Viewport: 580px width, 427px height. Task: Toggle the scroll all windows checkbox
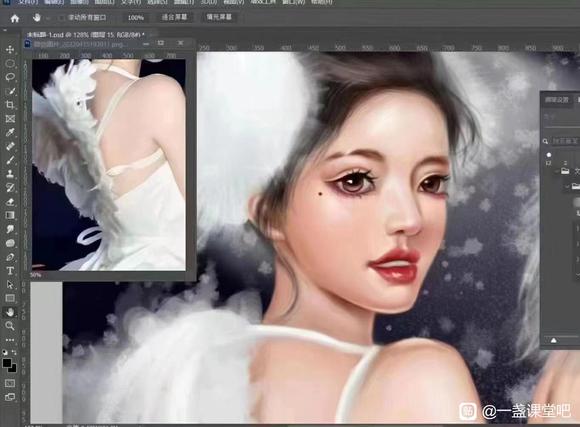click(62, 18)
